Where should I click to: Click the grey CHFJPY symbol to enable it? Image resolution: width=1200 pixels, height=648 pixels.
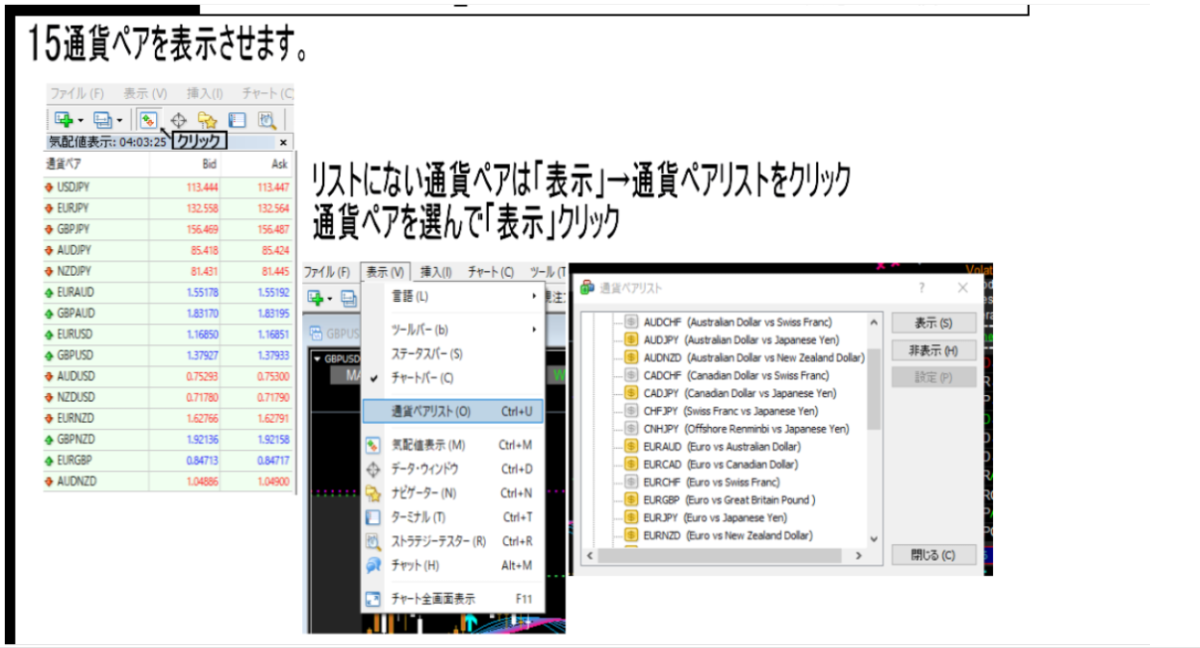[631, 411]
